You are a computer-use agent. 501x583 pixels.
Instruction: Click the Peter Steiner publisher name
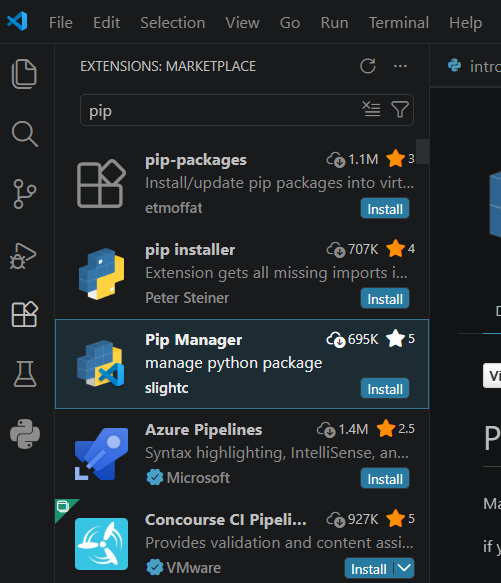click(187, 298)
